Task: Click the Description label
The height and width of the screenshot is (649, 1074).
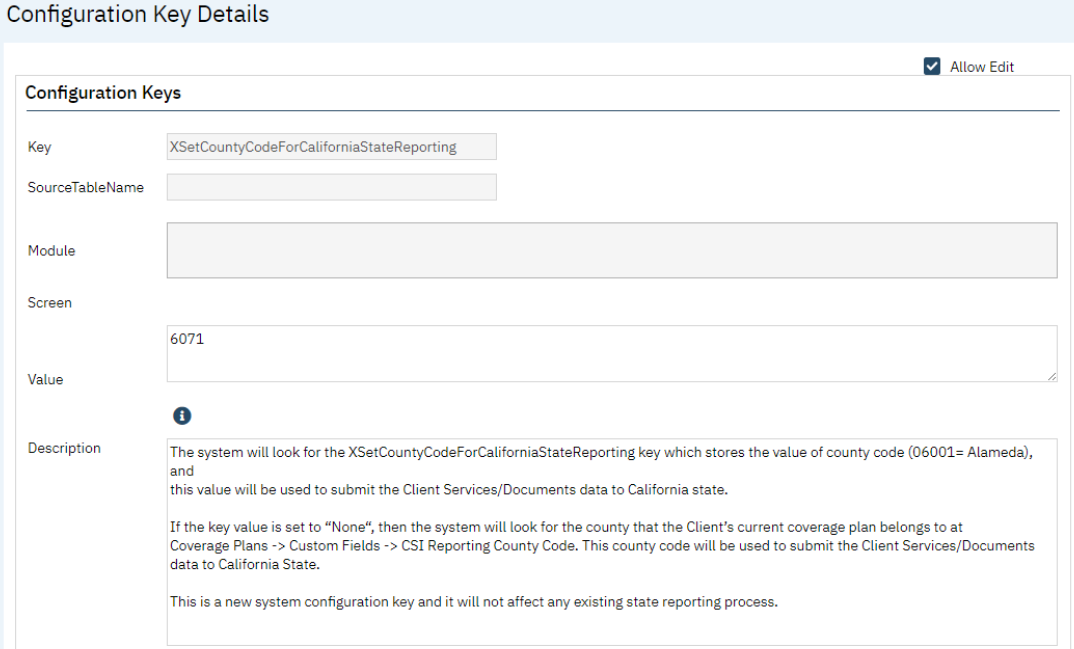Action: click(64, 448)
